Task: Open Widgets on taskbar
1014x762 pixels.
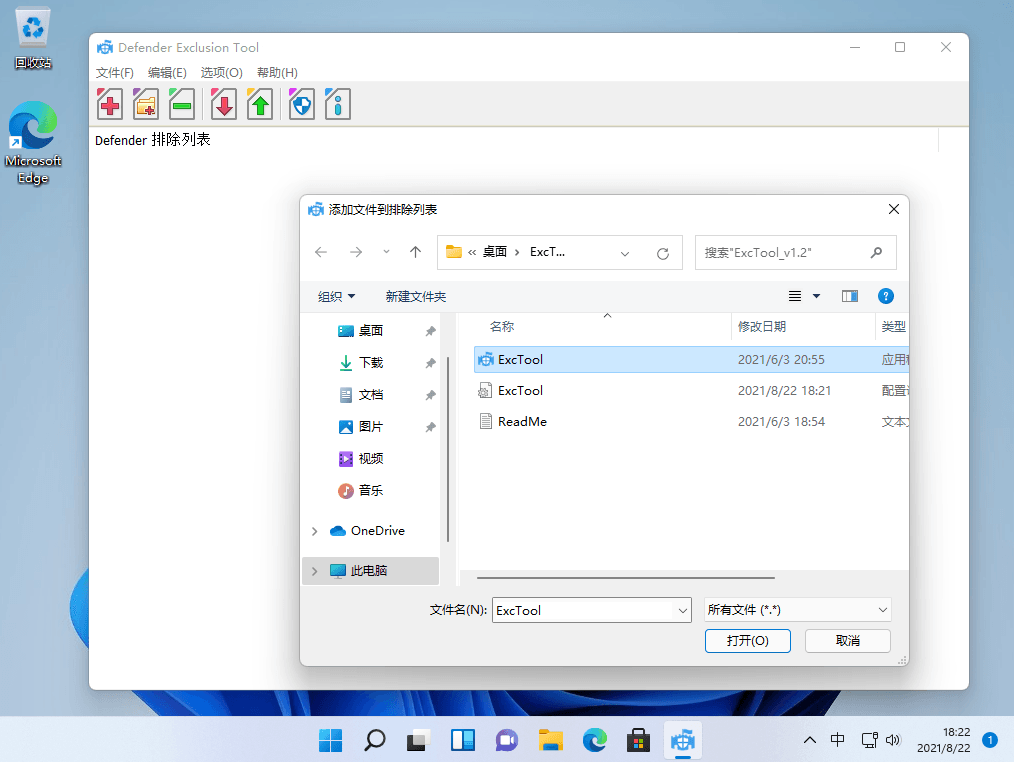Action: point(462,740)
